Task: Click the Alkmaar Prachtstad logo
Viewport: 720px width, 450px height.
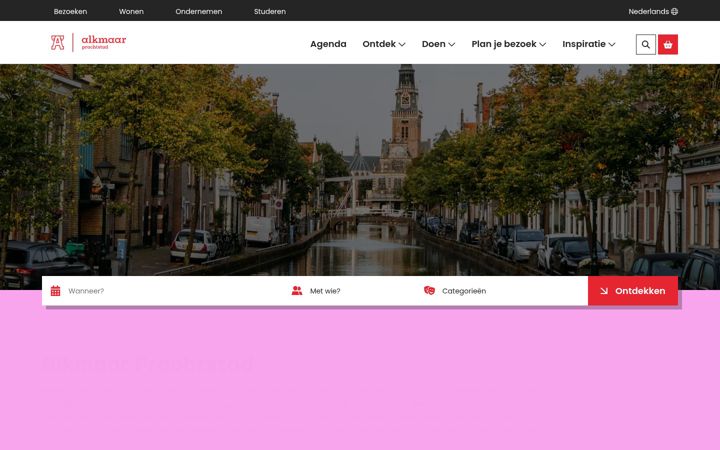Action: [88, 43]
